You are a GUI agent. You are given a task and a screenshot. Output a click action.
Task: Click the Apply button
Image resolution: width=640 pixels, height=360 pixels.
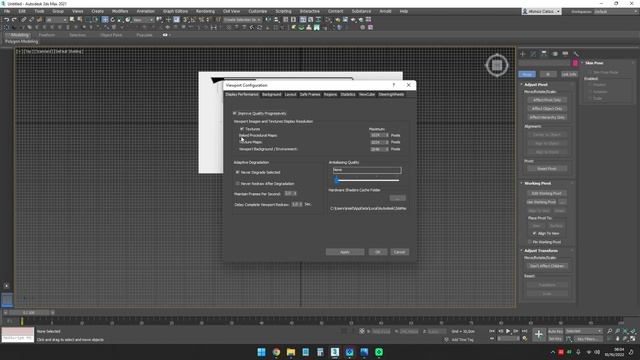click(x=345, y=252)
